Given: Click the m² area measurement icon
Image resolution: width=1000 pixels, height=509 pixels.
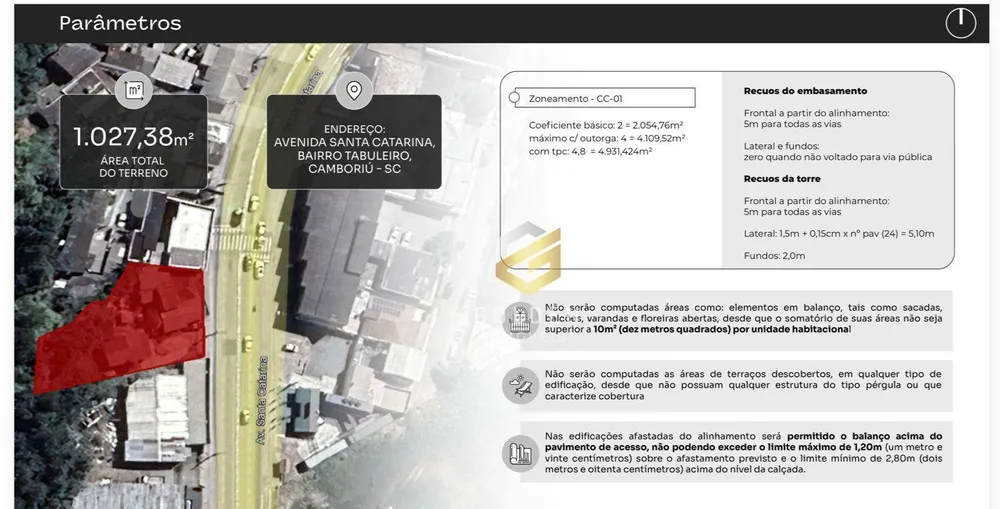Looking at the screenshot, I should tap(134, 91).
